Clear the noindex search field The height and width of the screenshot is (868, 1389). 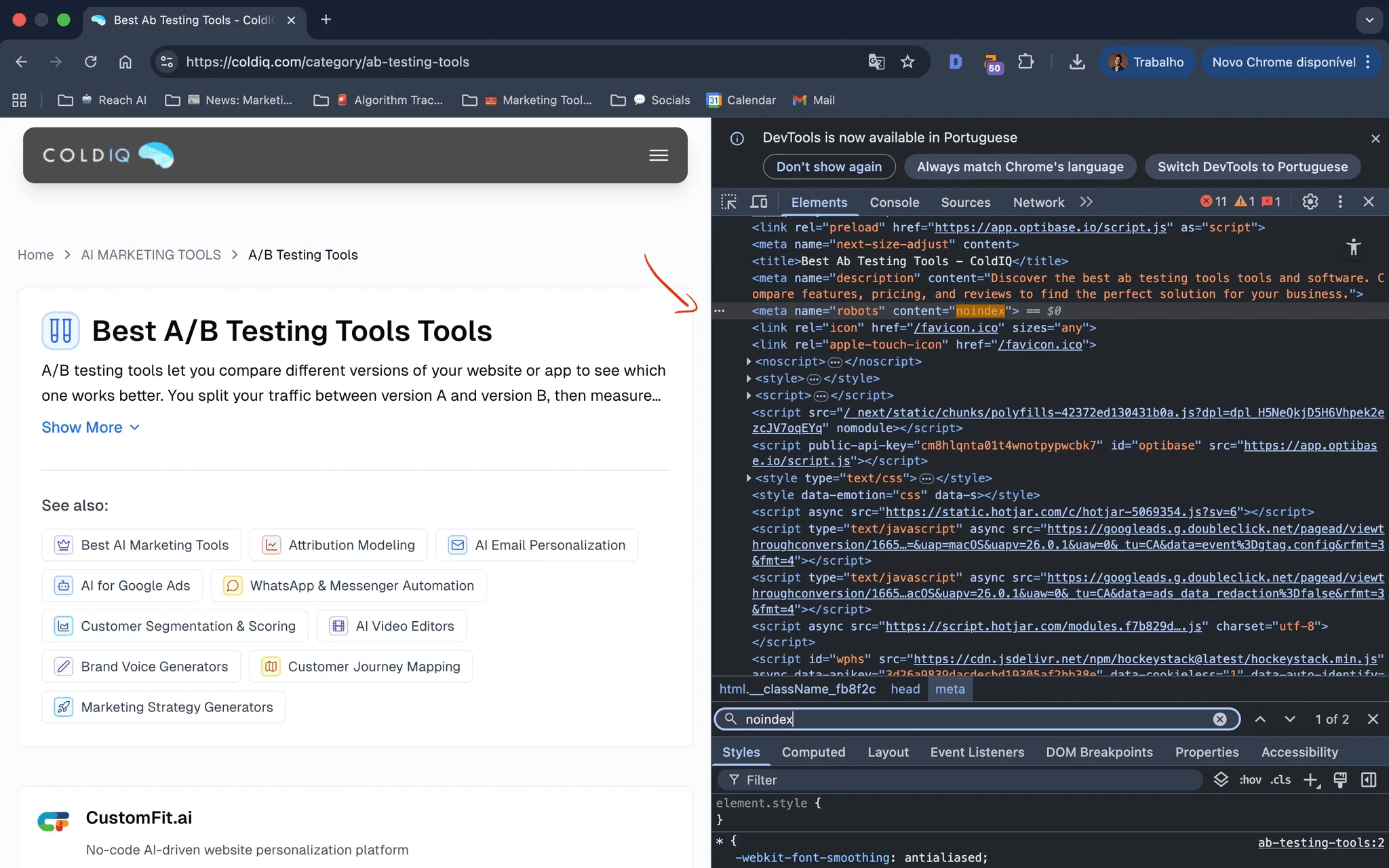[1219, 719]
